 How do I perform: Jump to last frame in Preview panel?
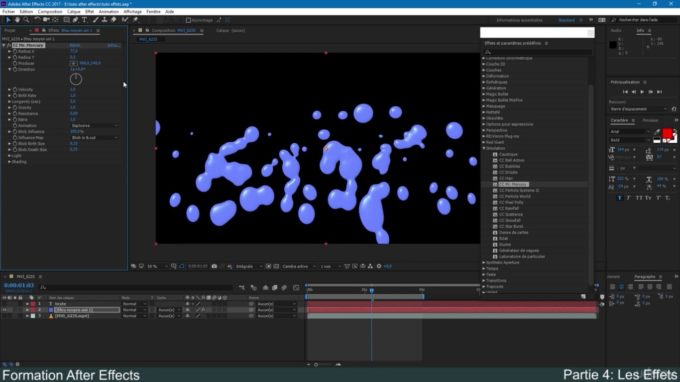coord(660,92)
